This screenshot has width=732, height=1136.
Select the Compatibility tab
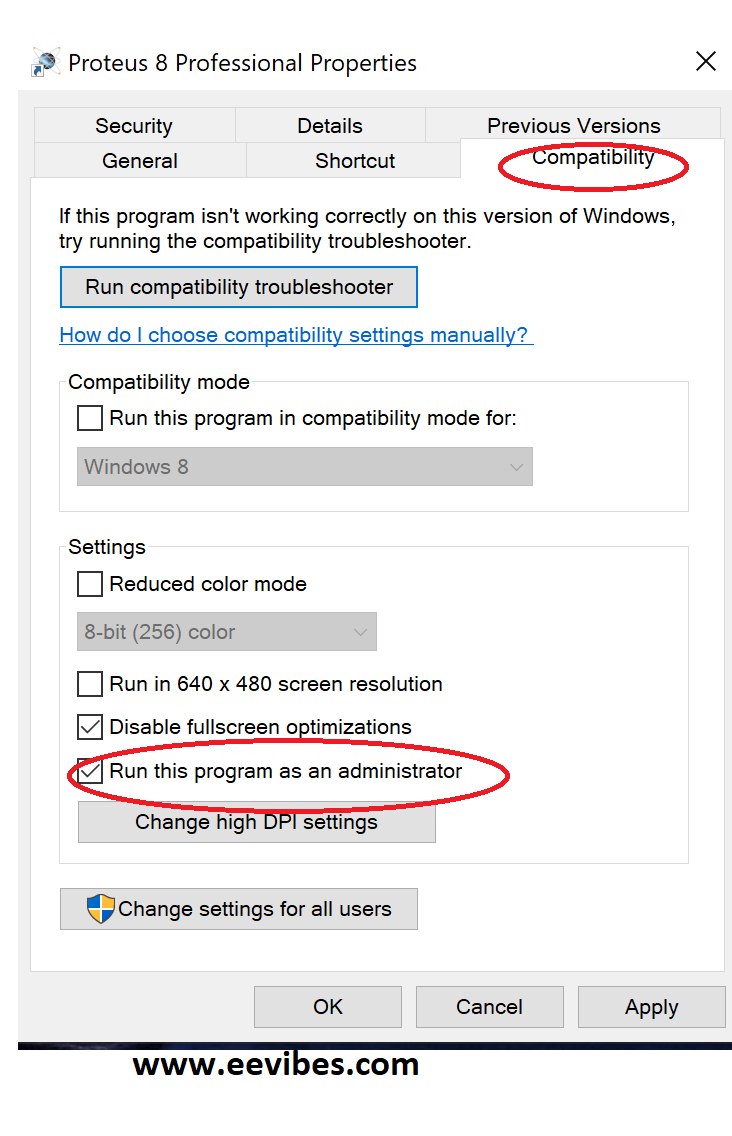point(593,157)
